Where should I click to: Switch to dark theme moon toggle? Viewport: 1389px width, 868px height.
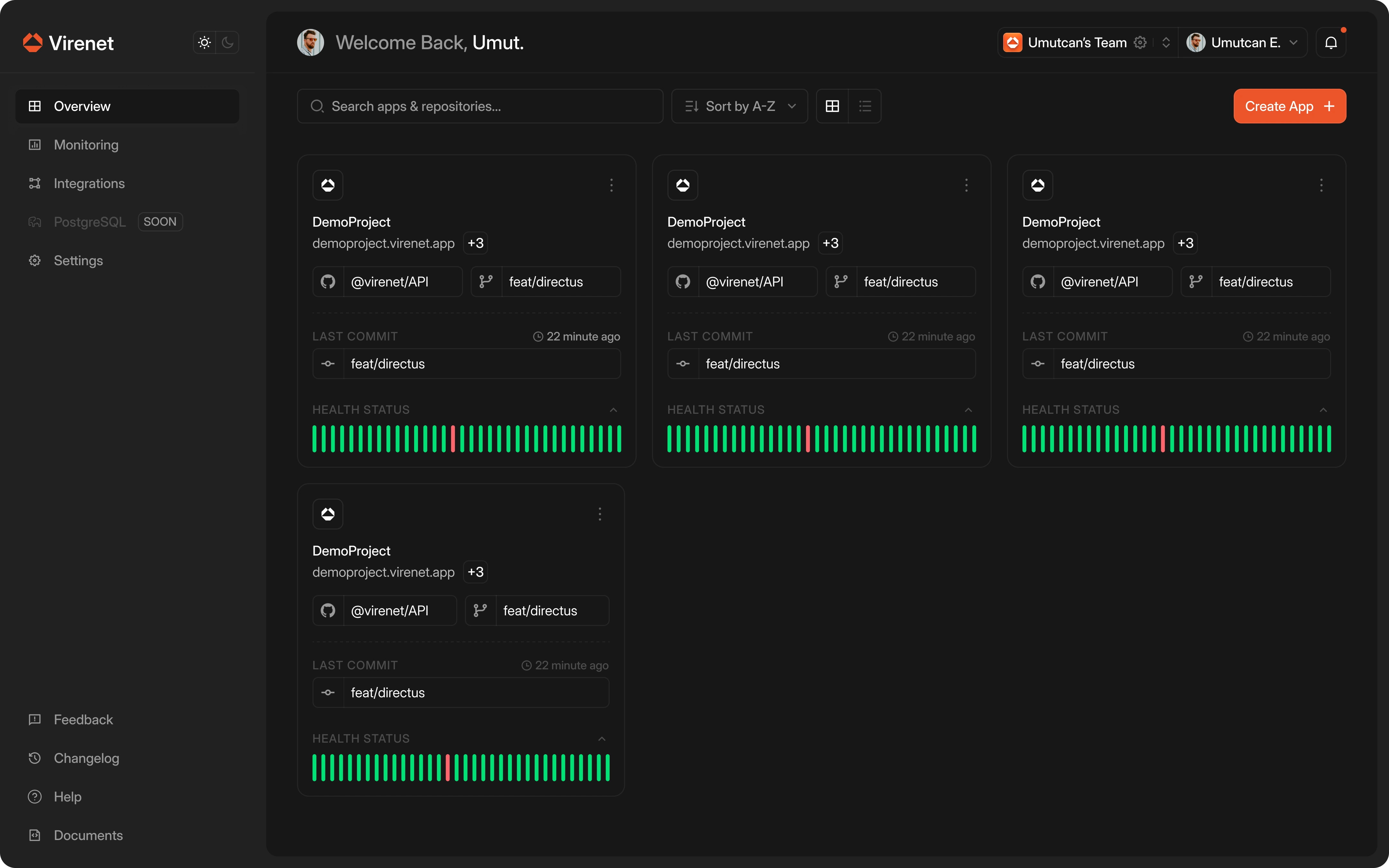[228, 42]
